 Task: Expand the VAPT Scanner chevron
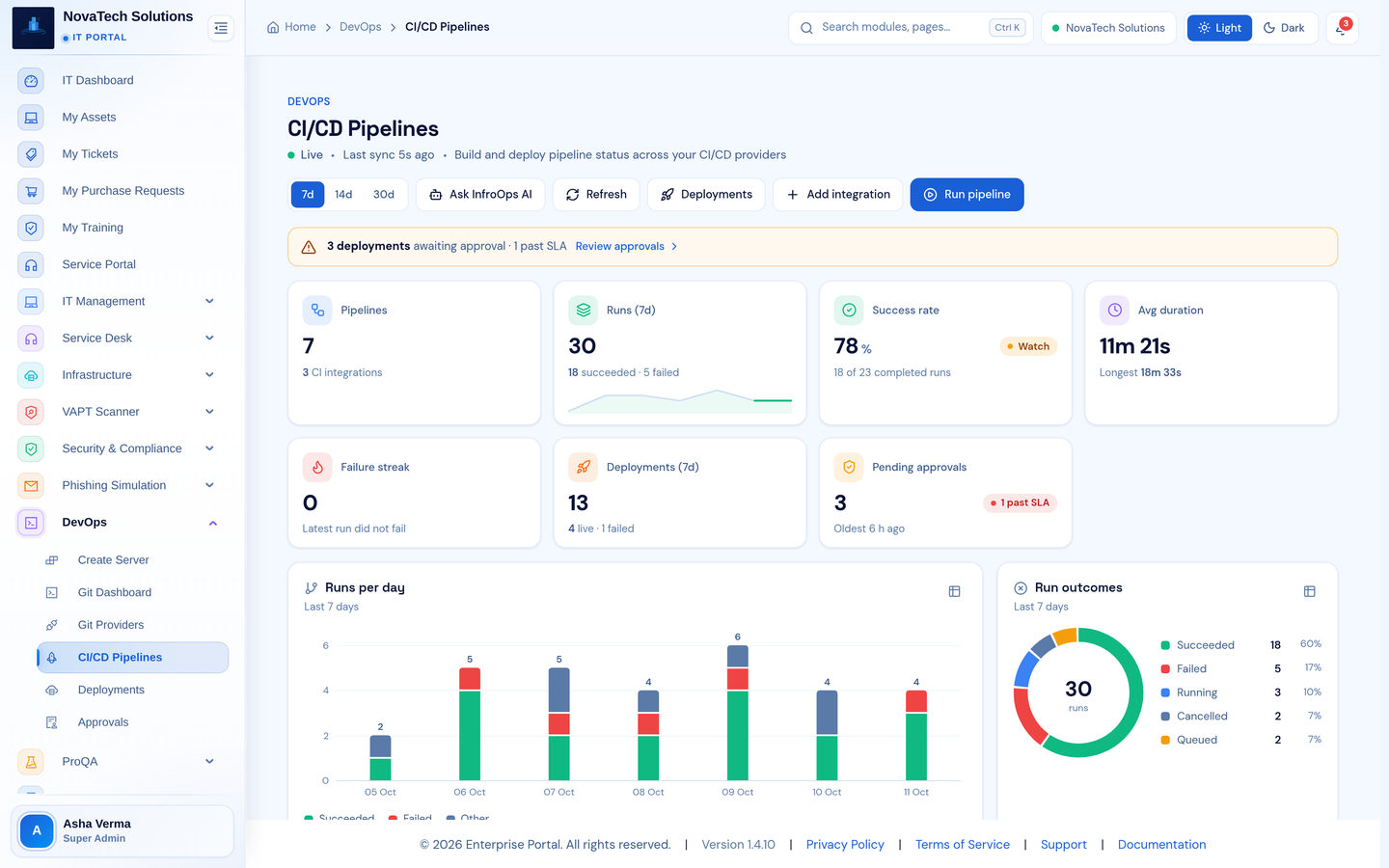coord(209,412)
